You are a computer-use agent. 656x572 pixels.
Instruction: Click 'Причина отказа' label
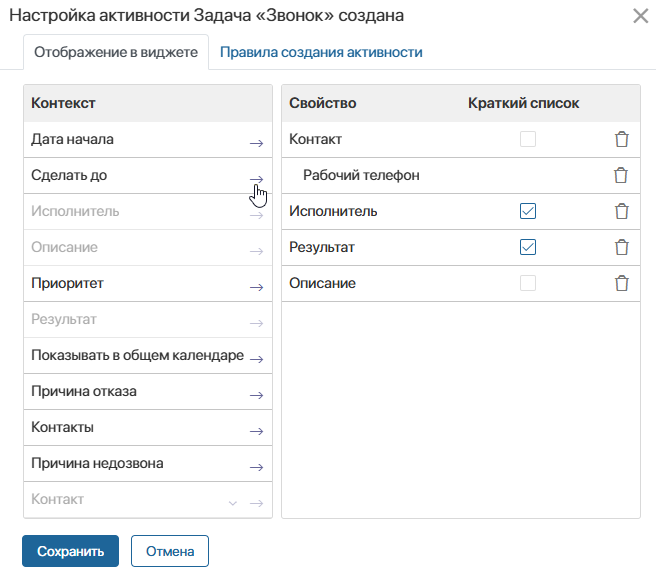pyautogui.click(x=84, y=391)
